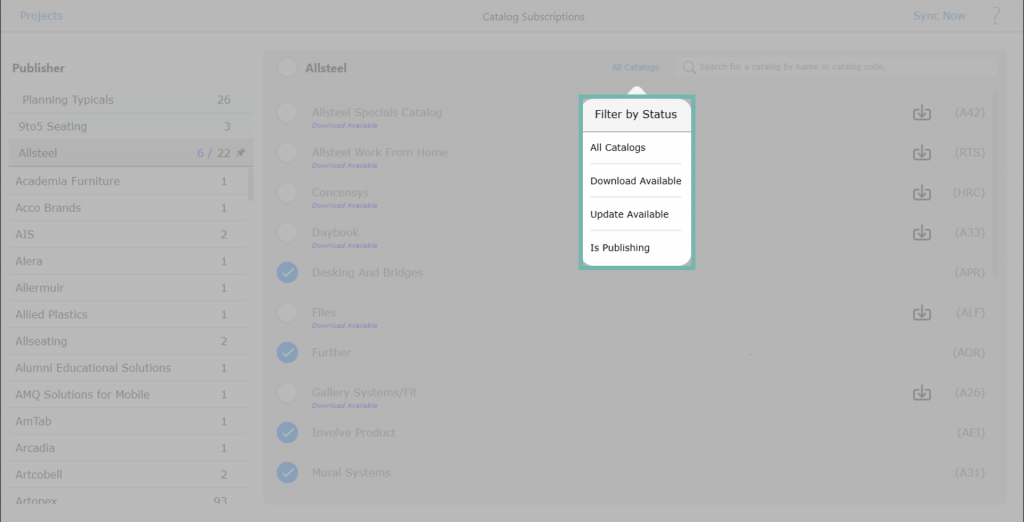Select Planning Typicals publisher

click(x=129, y=100)
